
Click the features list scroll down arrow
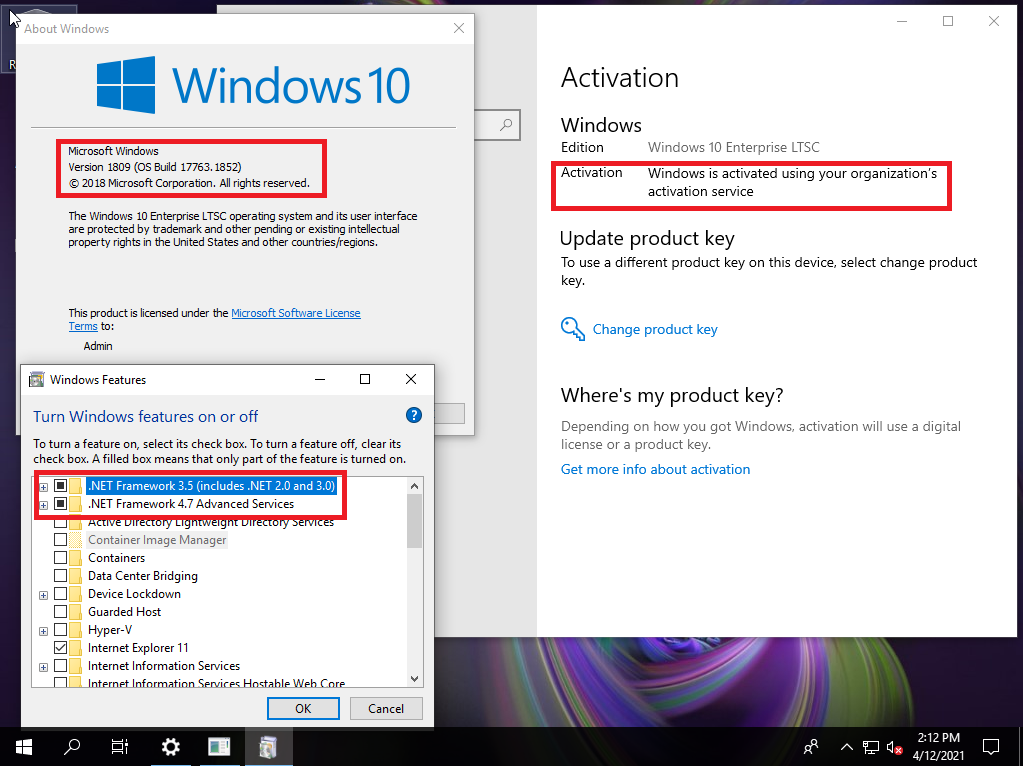tap(414, 679)
